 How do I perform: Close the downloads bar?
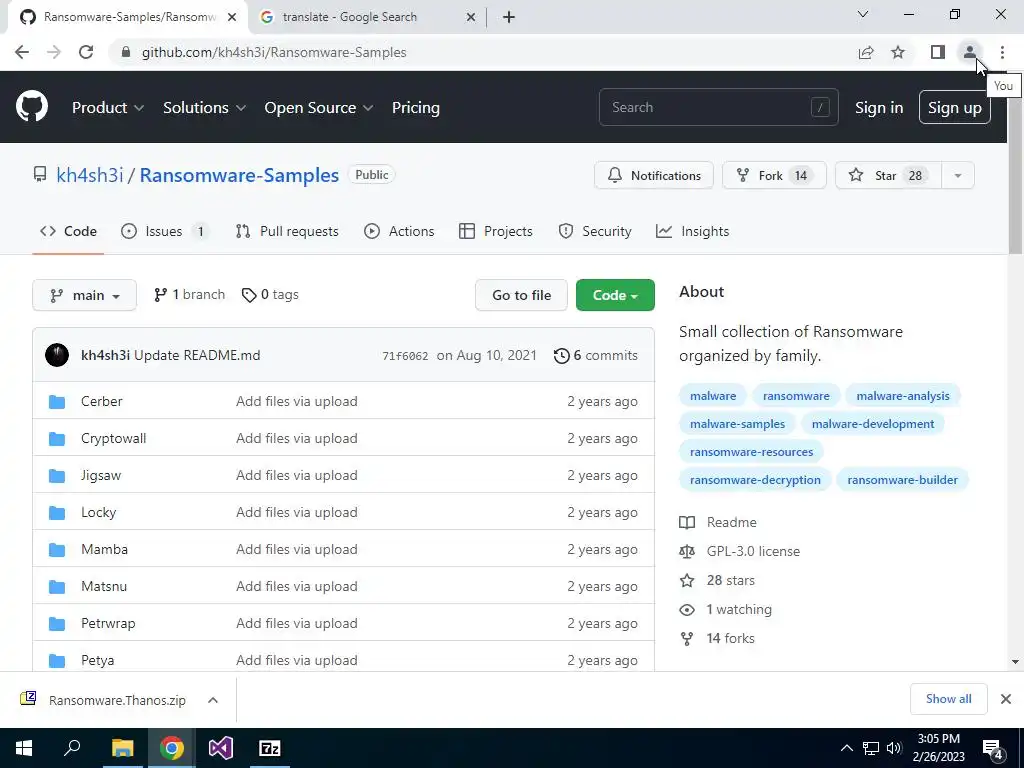(1006, 699)
